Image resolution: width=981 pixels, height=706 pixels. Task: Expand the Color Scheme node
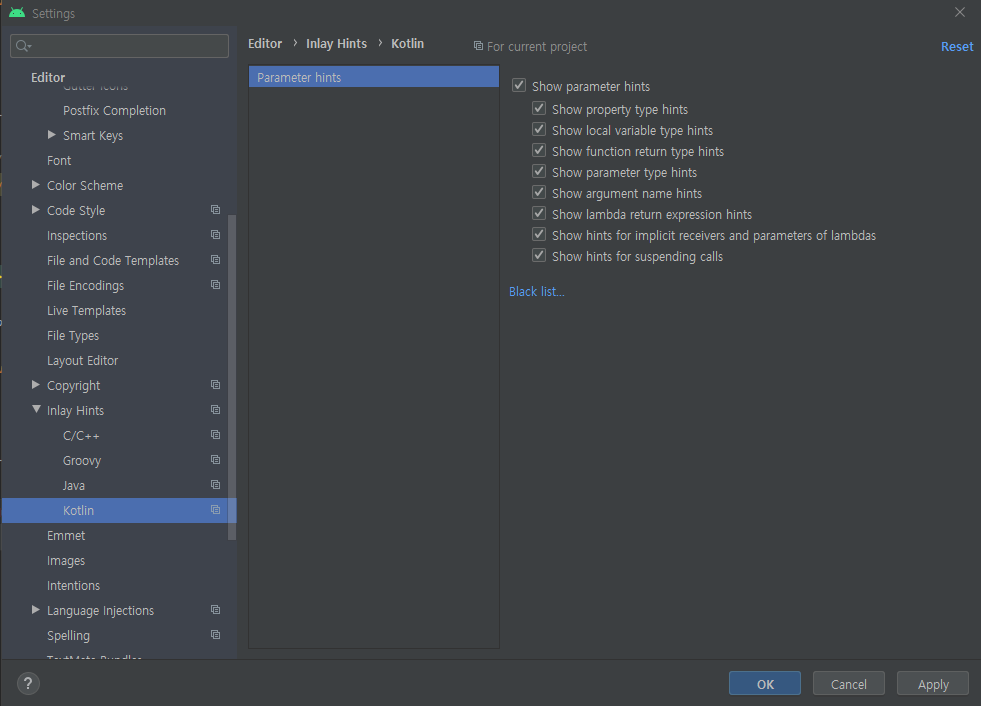pos(36,185)
